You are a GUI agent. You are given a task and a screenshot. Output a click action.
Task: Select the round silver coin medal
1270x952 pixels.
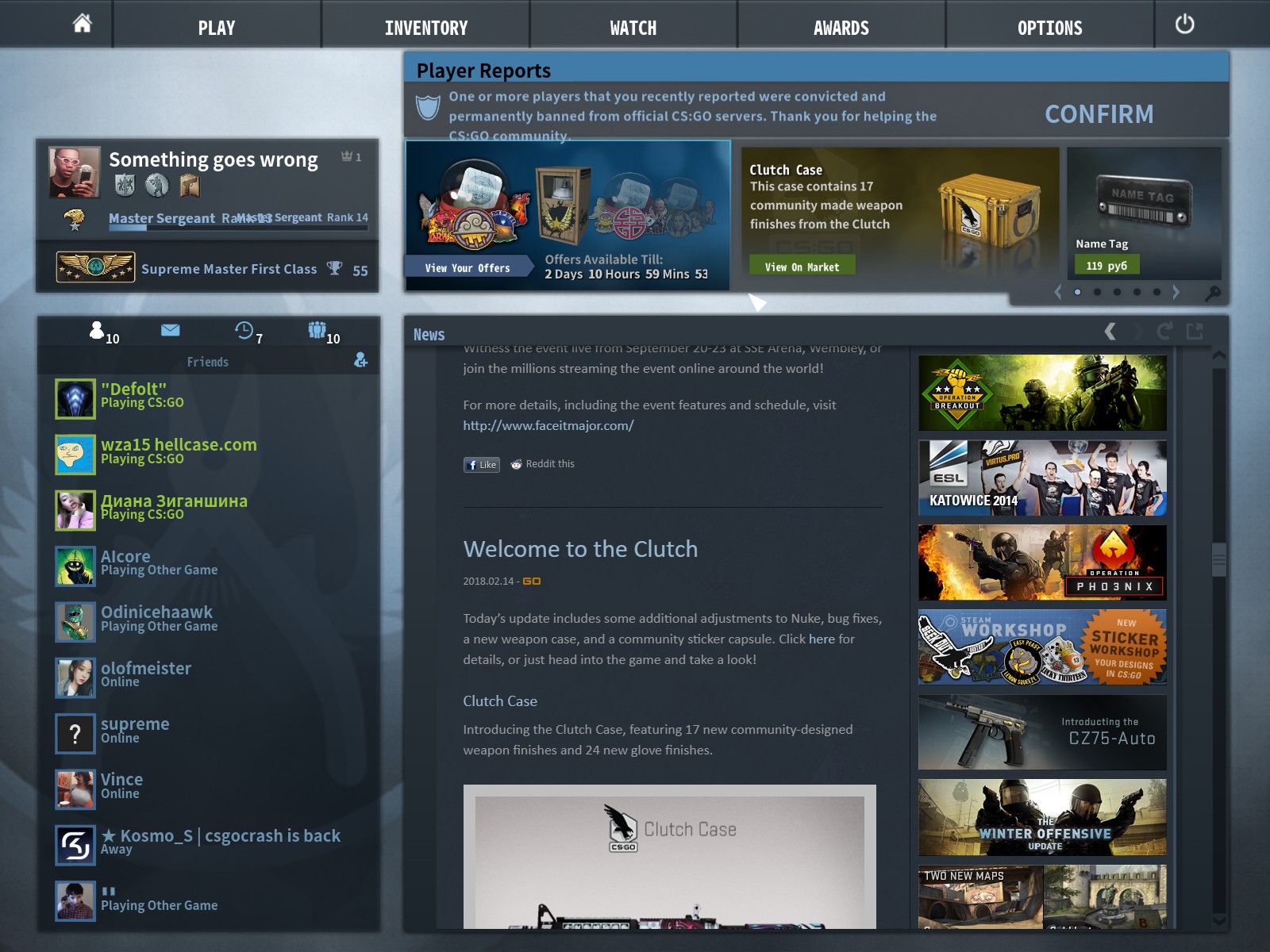pyautogui.click(x=157, y=185)
